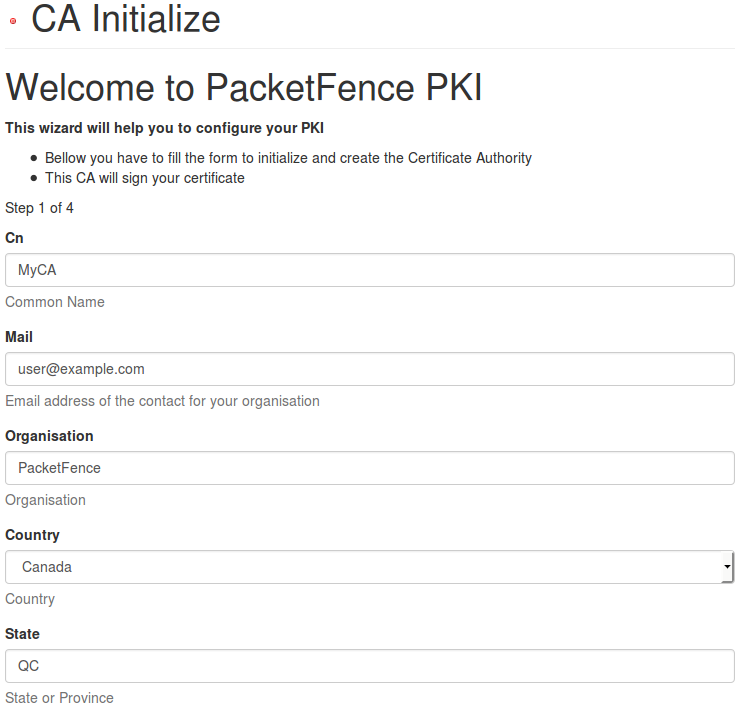Click the bullet about creating the Certificate Authority
The height and width of the screenshot is (707, 739).
[288, 158]
